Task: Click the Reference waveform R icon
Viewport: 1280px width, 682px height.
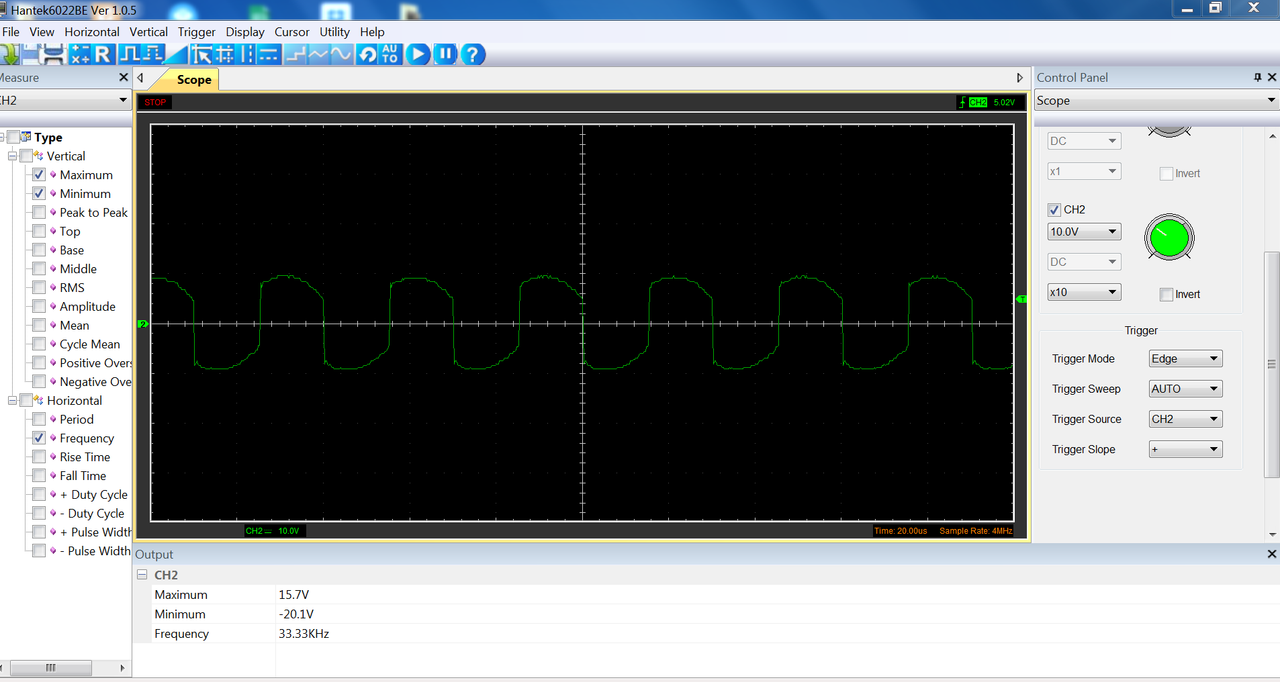Action: [103, 54]
